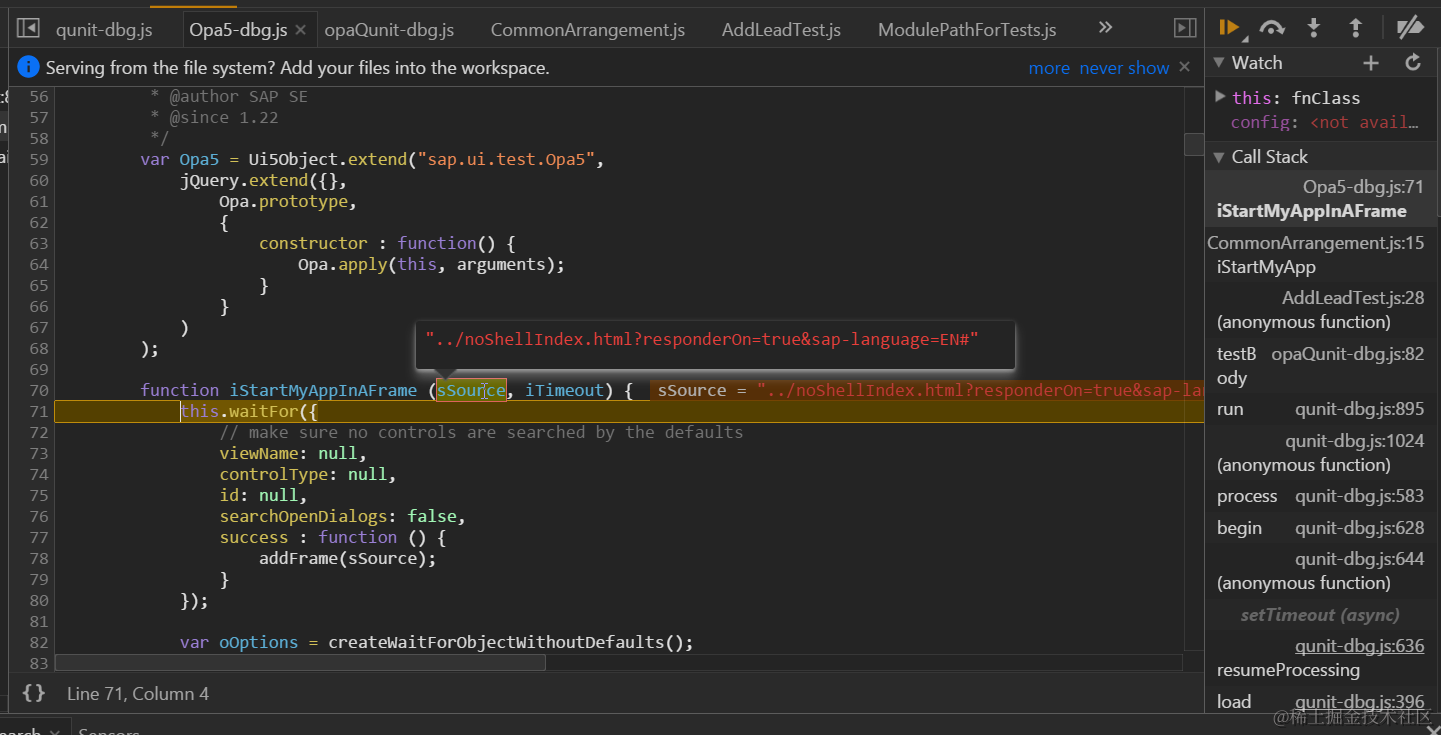The height and width of the screenshot is (735, 1441).
Task: Step over next function call
Action: pos(1272,28)
